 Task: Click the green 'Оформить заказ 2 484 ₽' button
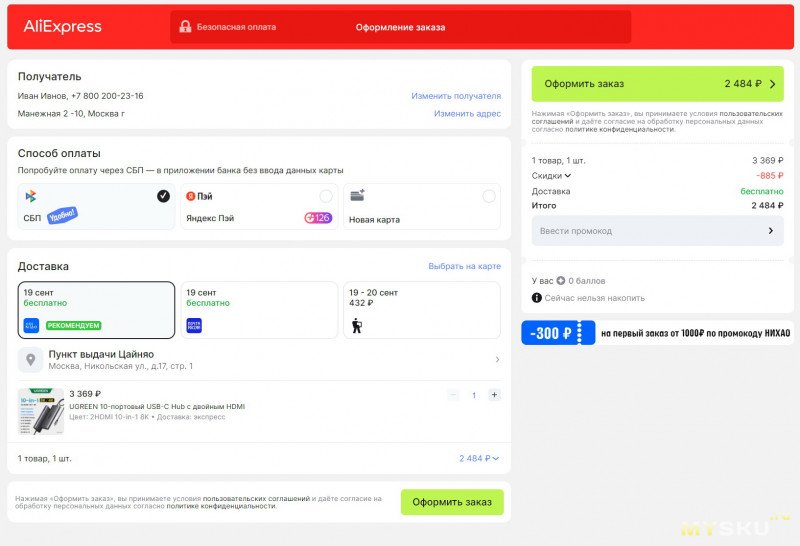(658, 84)
